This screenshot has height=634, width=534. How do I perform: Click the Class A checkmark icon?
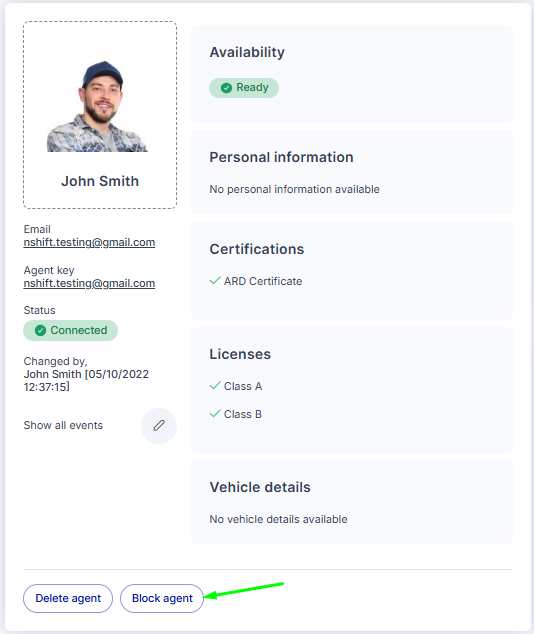point(215,386)
